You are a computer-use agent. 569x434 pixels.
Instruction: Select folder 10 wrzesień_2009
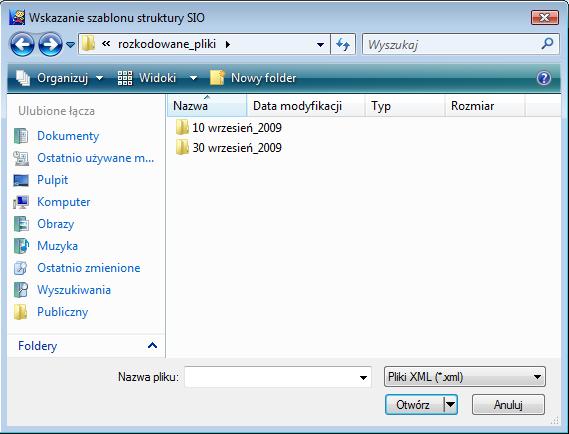pos(229,127)
